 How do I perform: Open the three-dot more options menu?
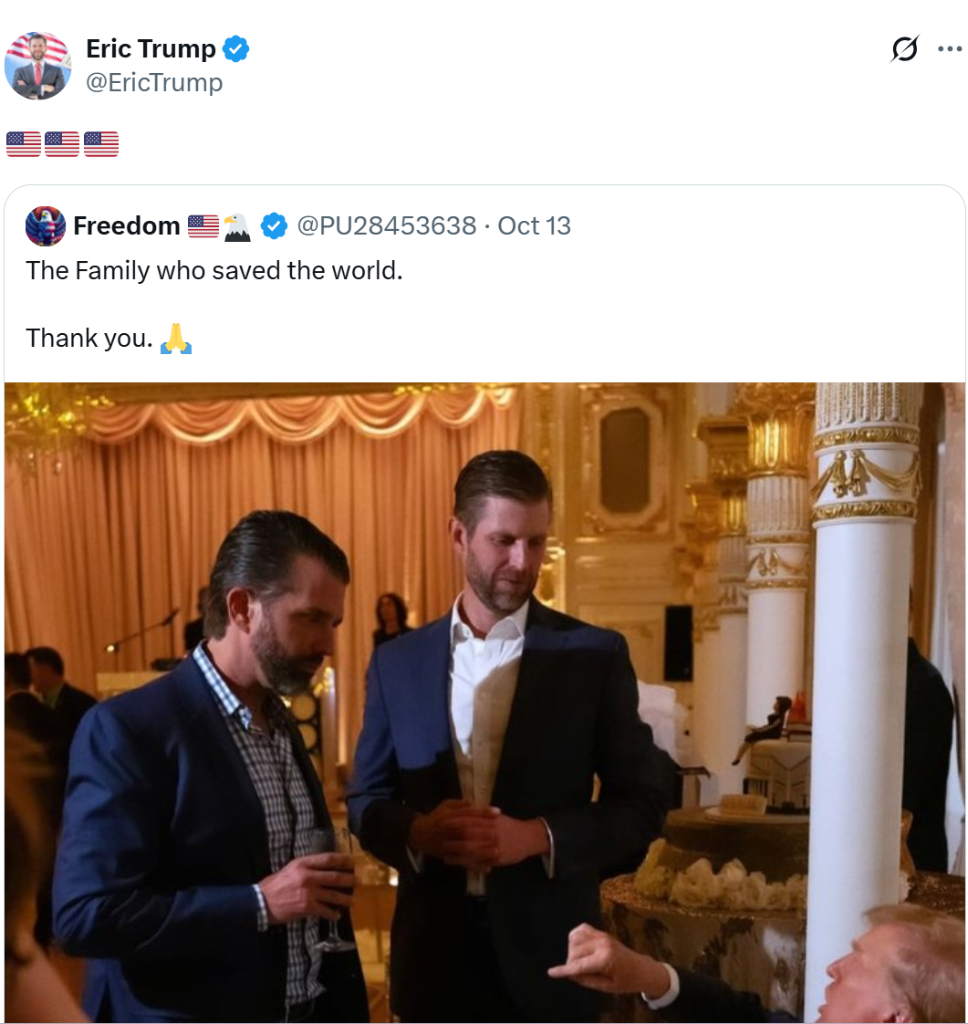tap(949, 49)
